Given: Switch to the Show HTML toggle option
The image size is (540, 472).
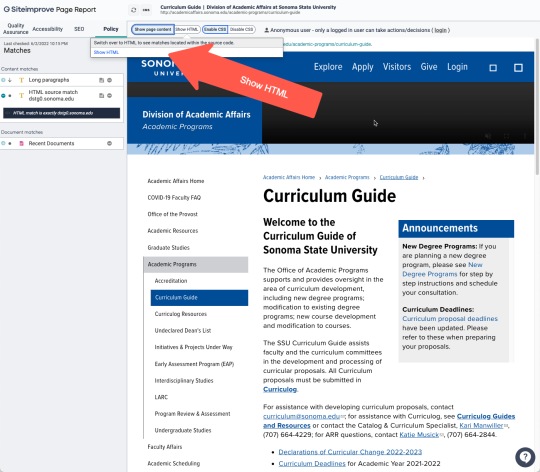Looking at the screenshot, I should (187, 30).
